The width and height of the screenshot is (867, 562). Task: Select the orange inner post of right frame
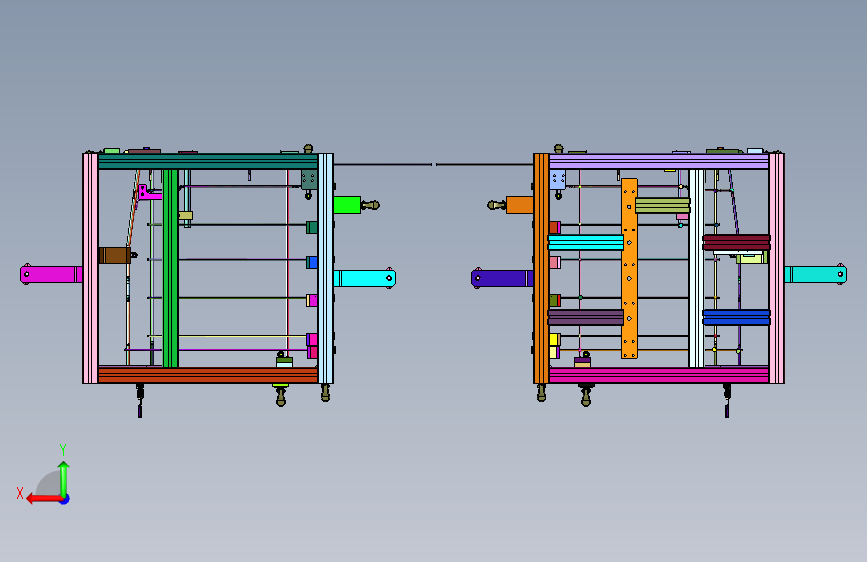tap(541, 268)
